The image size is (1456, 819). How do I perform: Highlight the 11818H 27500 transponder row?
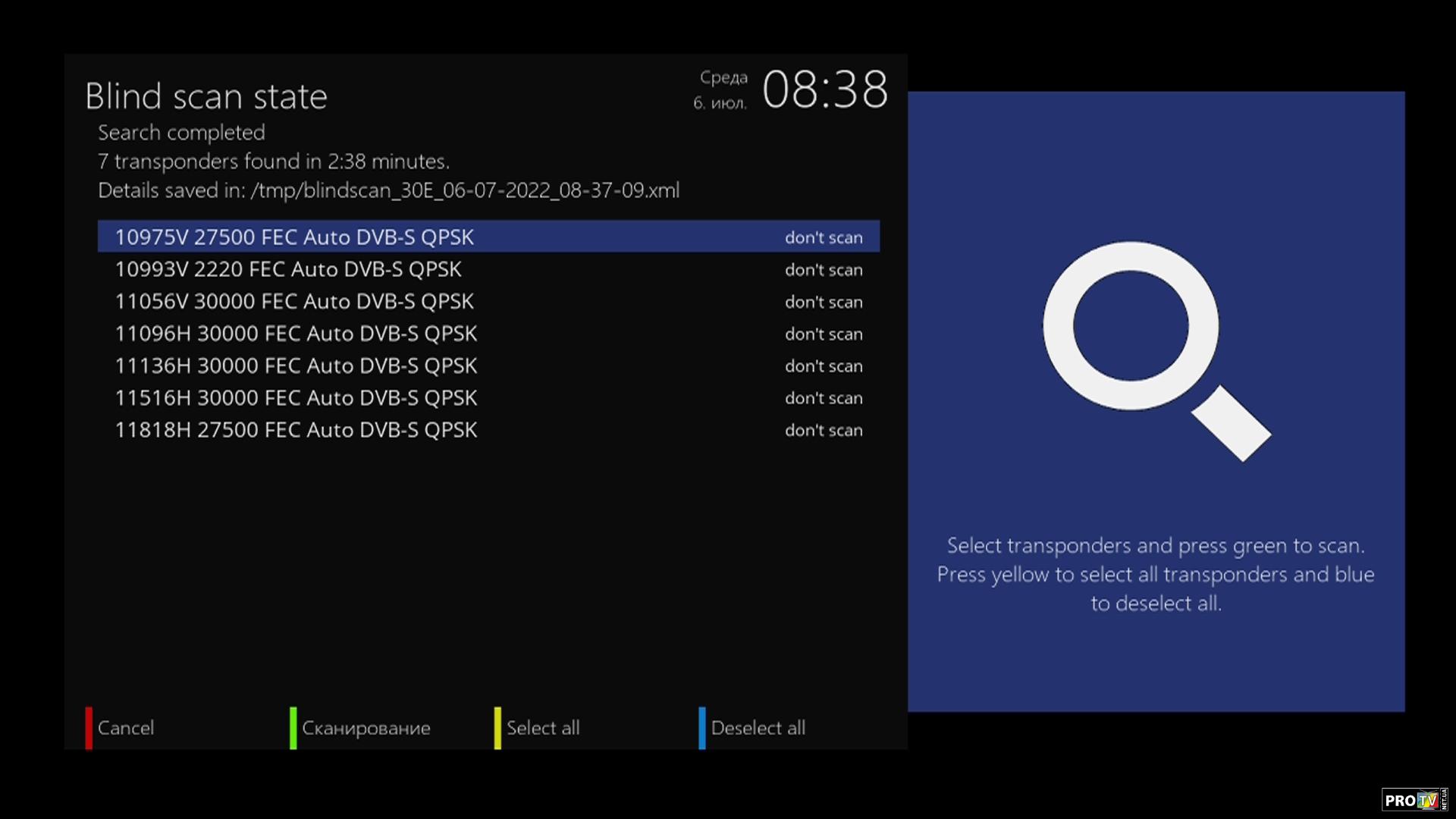488,430
